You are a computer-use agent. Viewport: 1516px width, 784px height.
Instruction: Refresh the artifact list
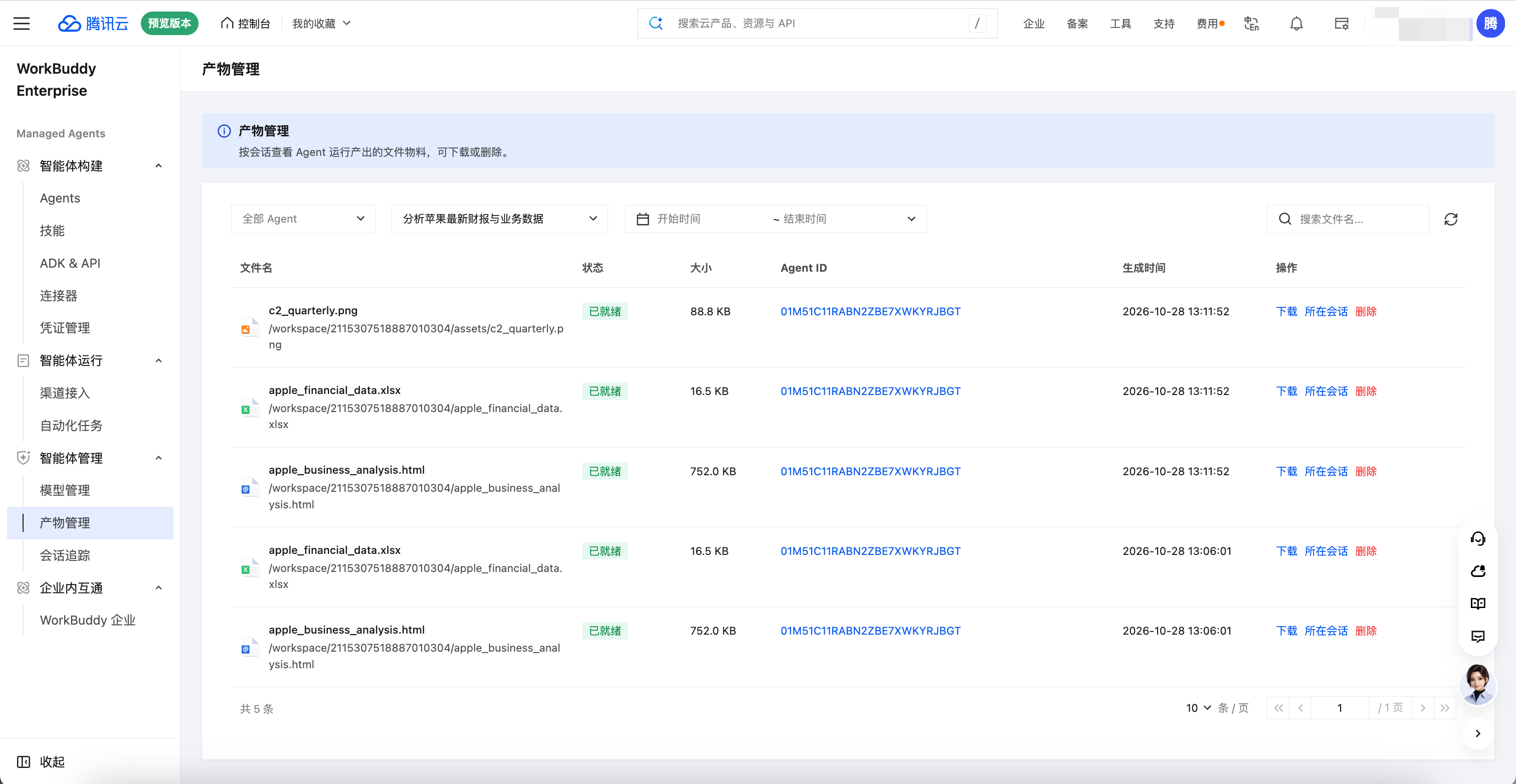tap(1451, 219)
